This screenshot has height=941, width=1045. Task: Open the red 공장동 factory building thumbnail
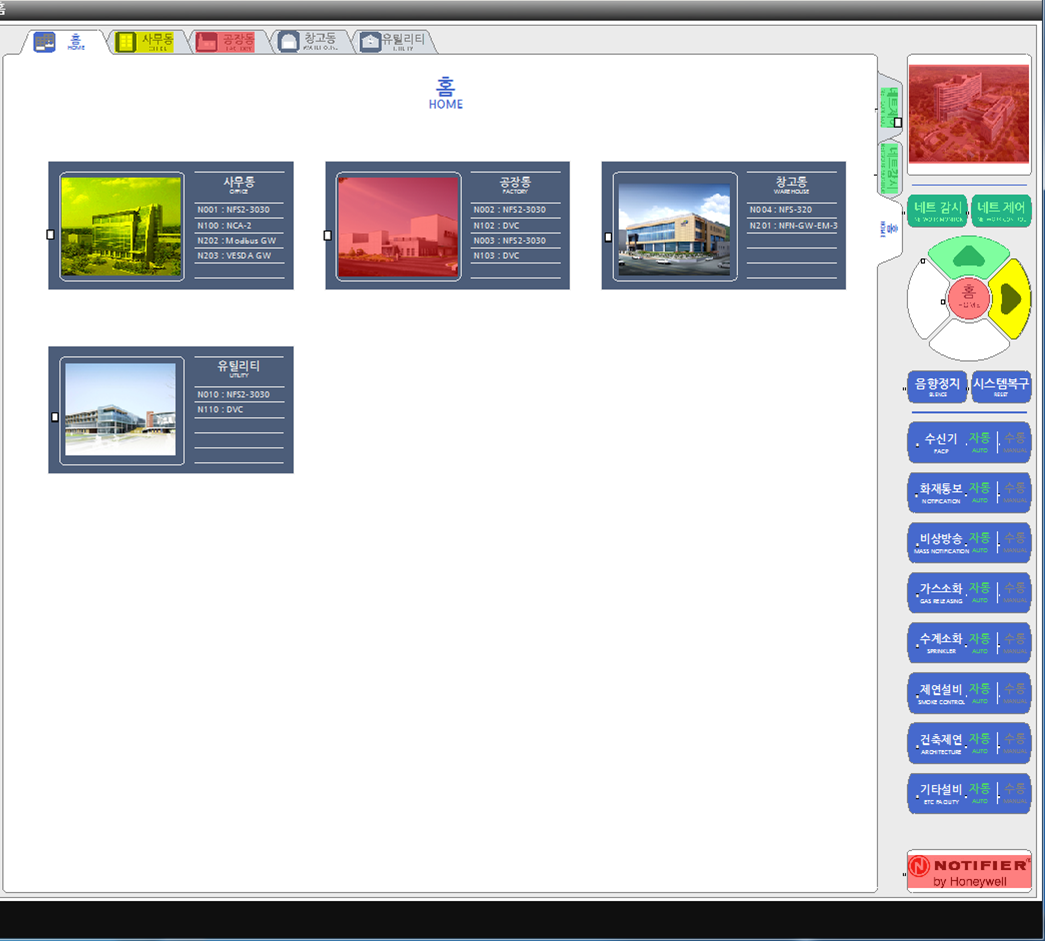pos(398,226)
